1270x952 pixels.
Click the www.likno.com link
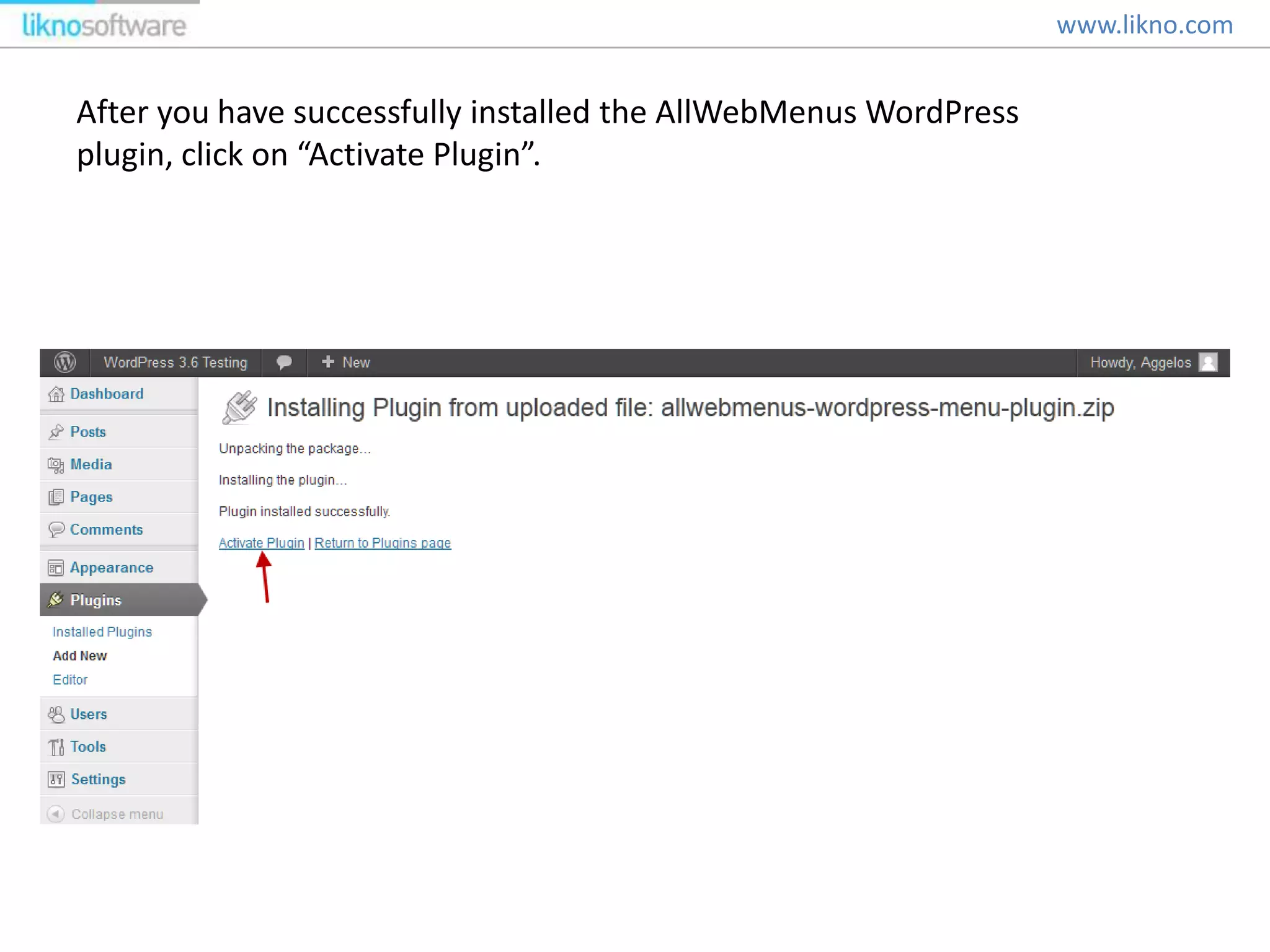pyautogui.click(x=1145, y=25)
